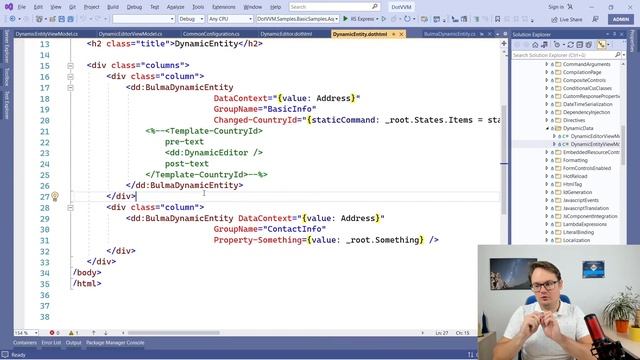Click Collapse All icon in Solution Explorer
The height and width of the screenshot is (360, 640).
click(579, 44)
